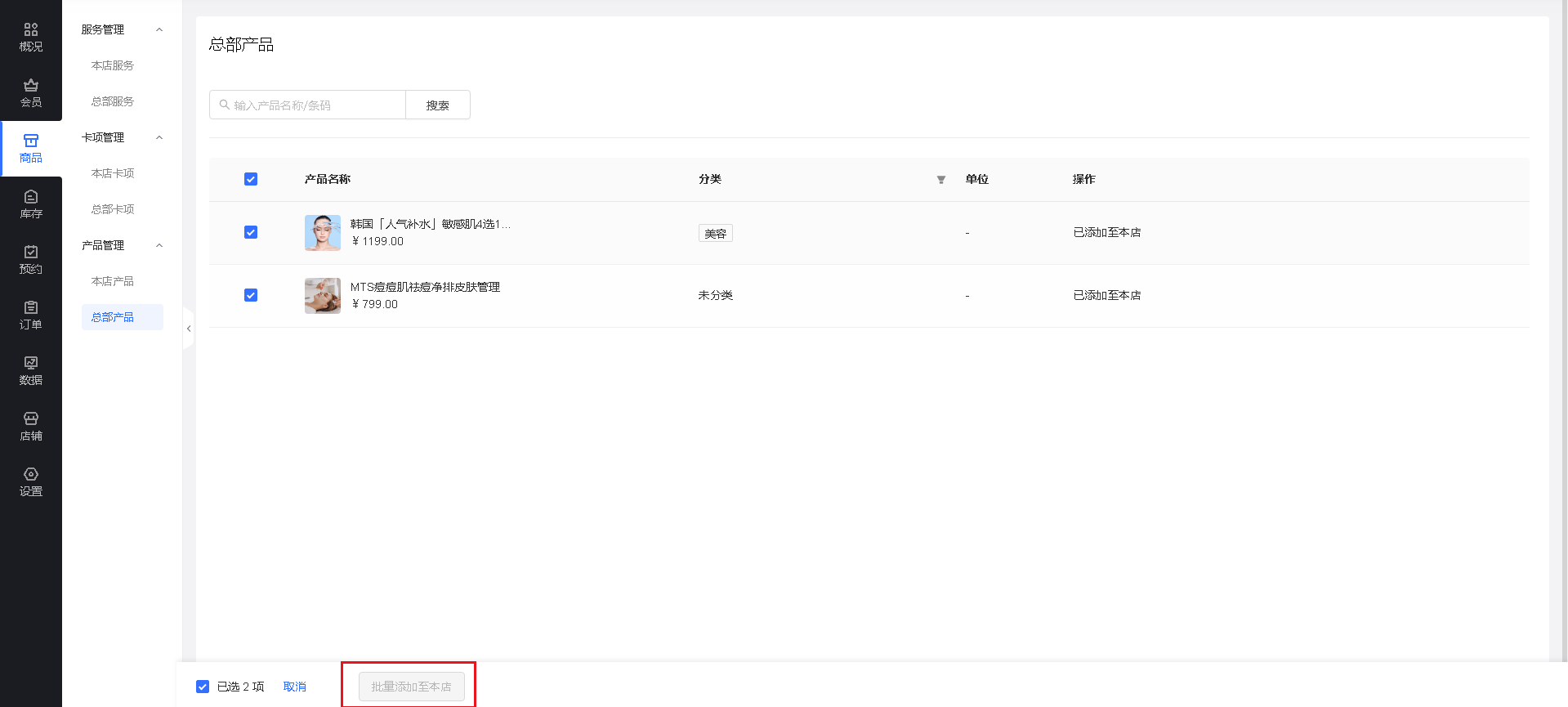Collapse the sidebar with the arrow handle
Viewport: 1568px width, 707px height.
(x=189, y=329)
